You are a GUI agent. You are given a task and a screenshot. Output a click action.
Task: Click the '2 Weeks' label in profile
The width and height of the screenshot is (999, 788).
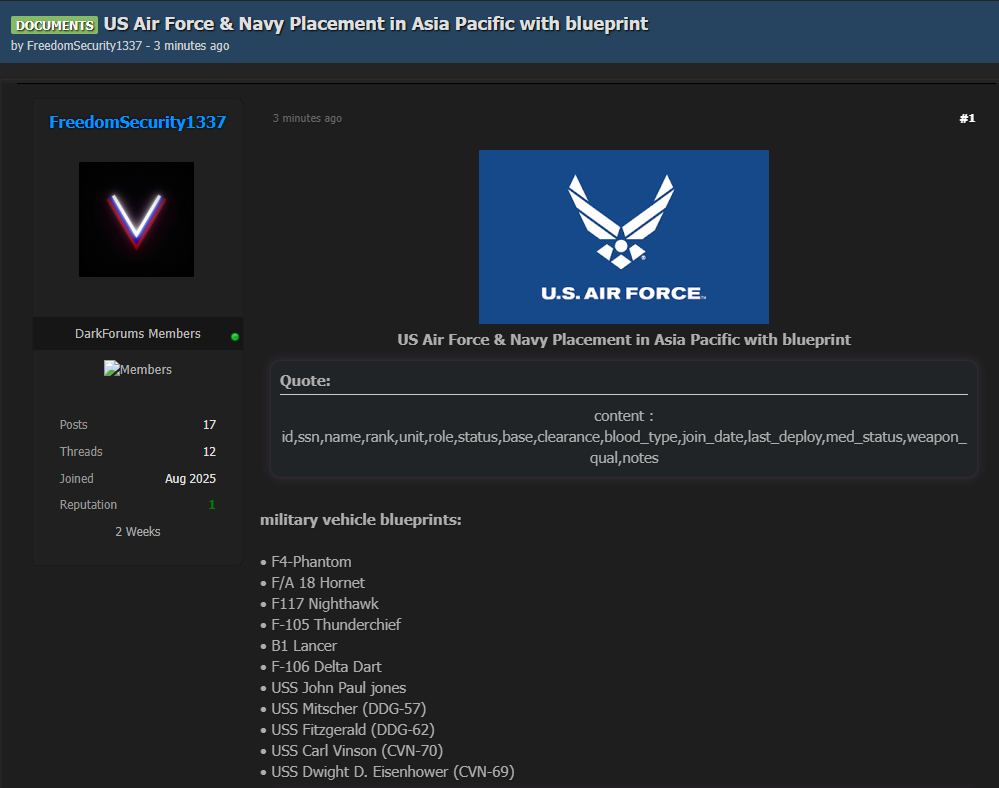(x=138, y=532)
